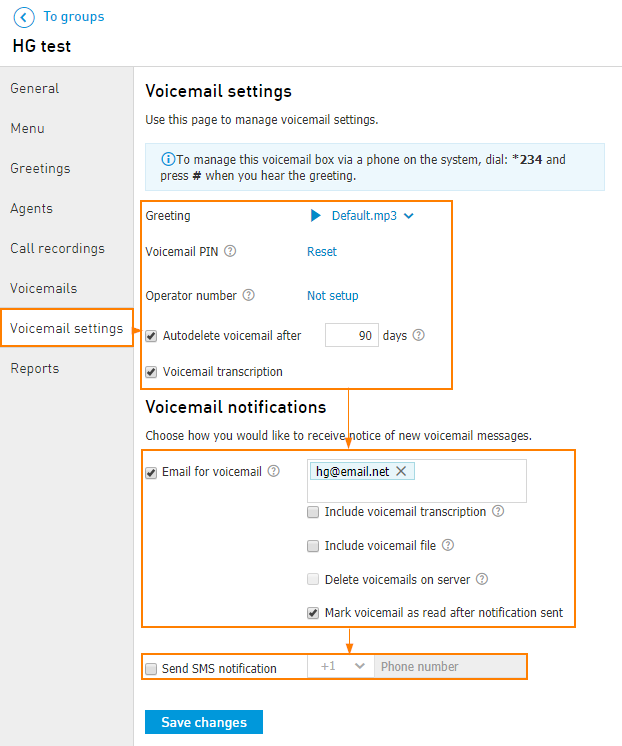Disable Autodelete voicemail after checkbox
This screenshot has height=746, width=622.
pos(151,336)
